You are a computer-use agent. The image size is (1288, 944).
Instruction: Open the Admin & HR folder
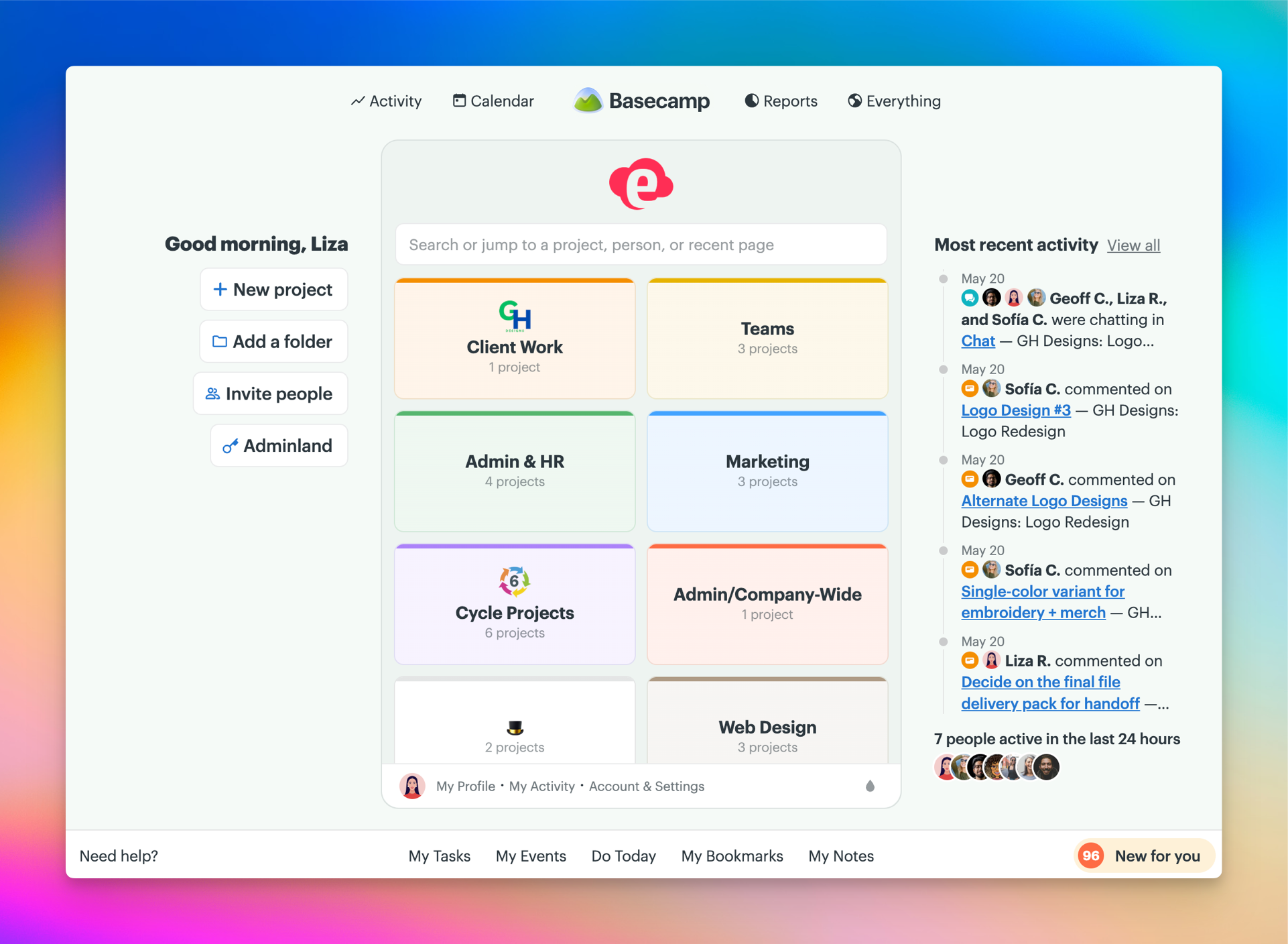click(515, 471)
